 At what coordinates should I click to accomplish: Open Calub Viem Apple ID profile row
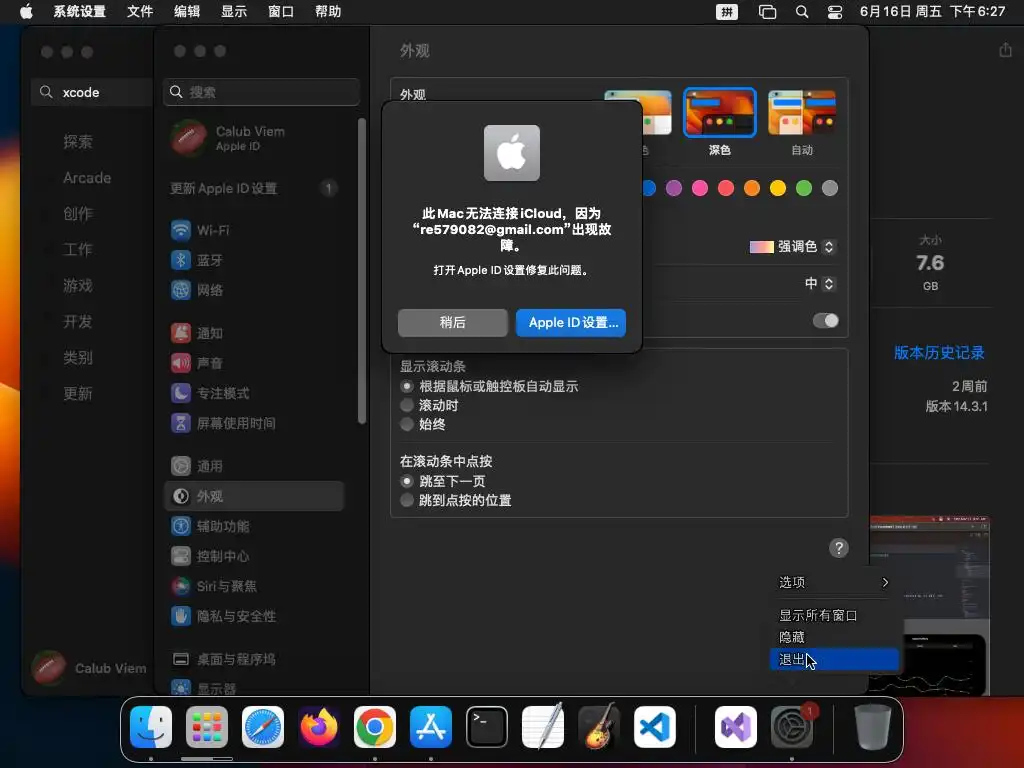coord(253,138)
